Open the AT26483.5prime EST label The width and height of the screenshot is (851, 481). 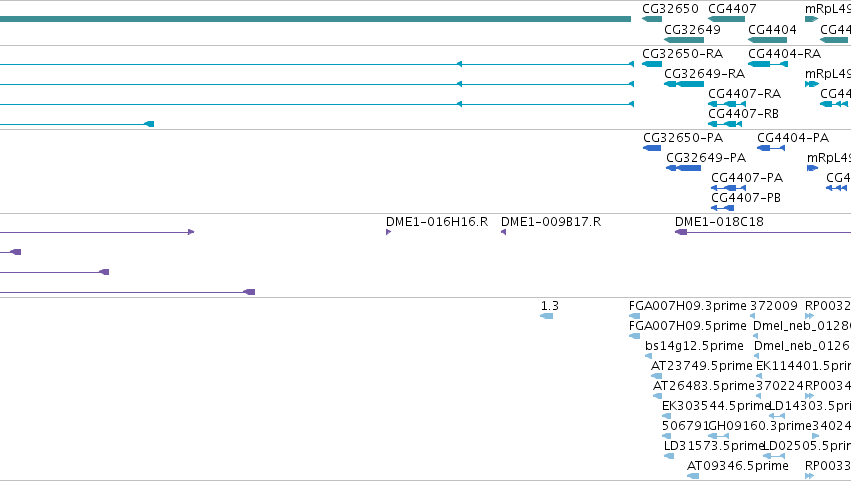[x=704, y=386]
